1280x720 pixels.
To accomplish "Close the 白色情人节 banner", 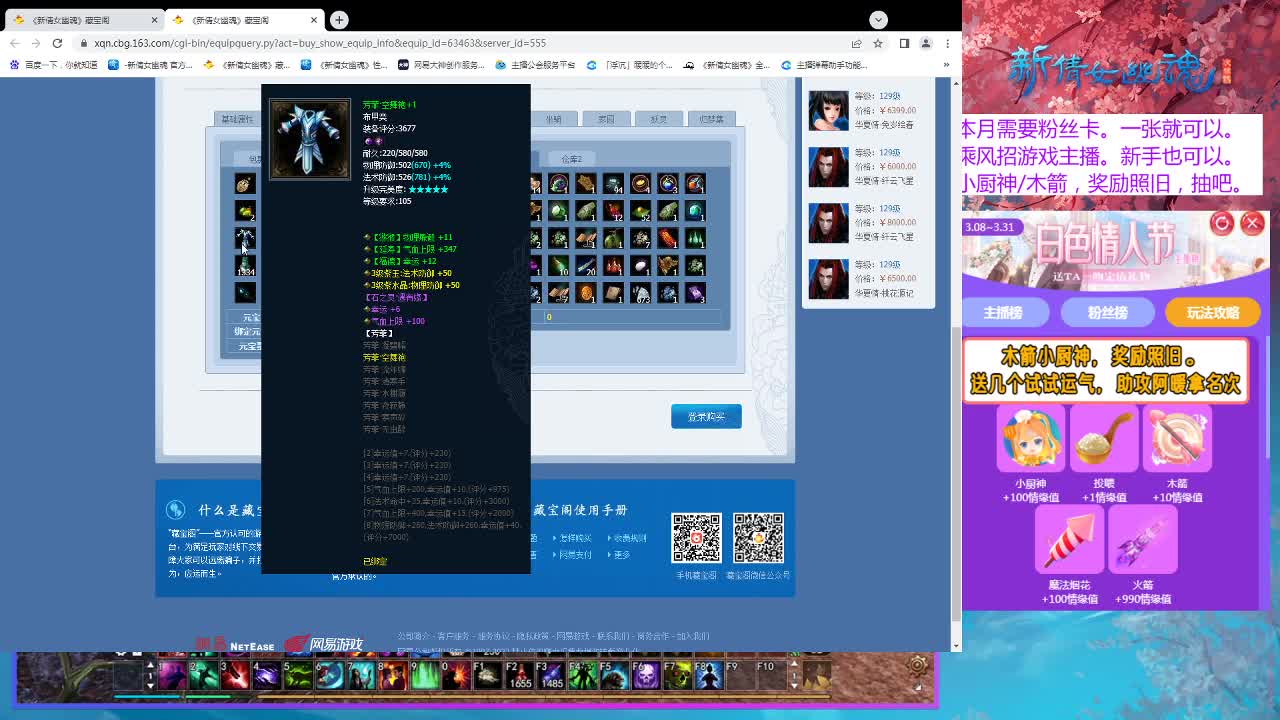I will point(1252,223).
